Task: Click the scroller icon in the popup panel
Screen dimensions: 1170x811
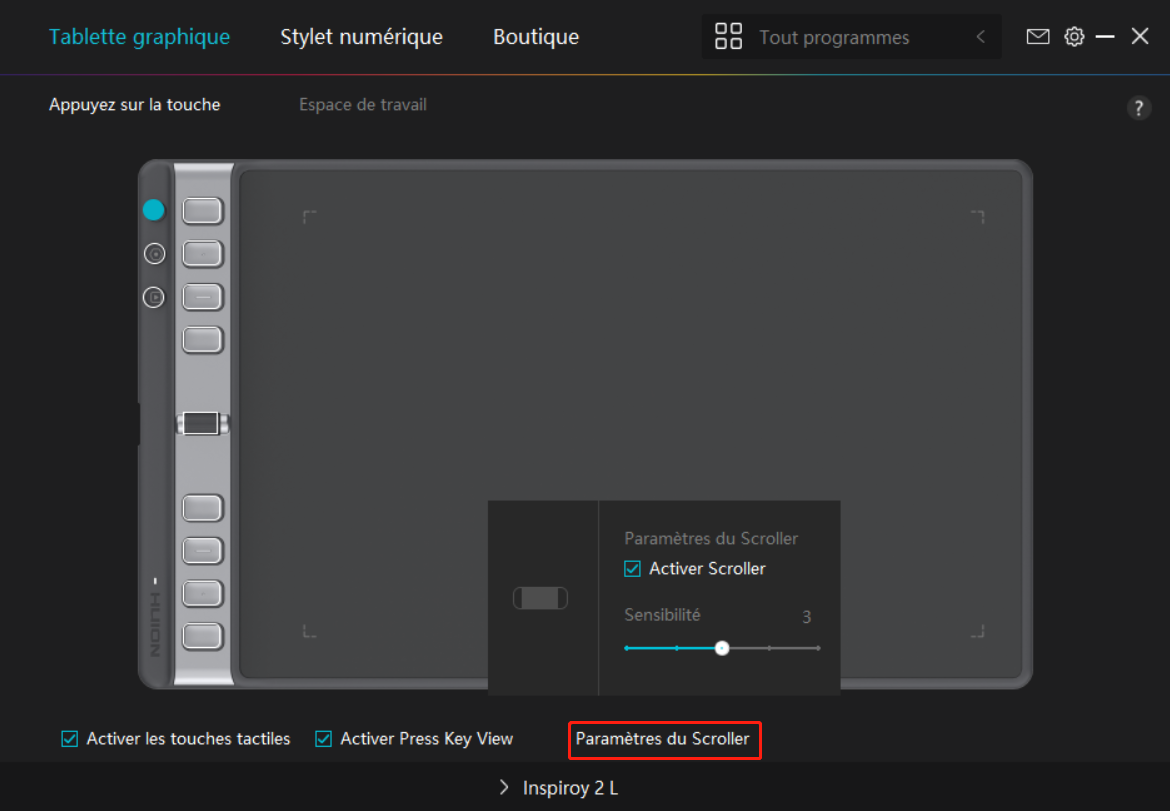Action: 540,598
